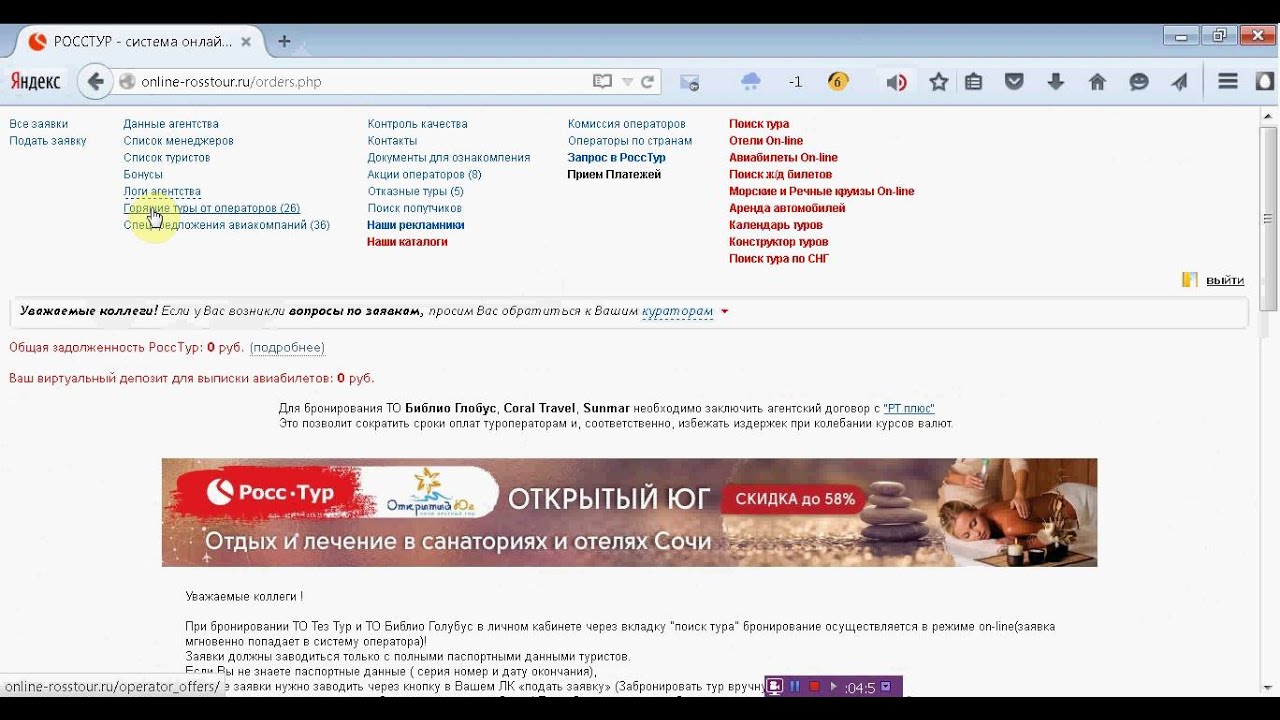This screenshot has height=720, width=1280.
Task: Open the Бонусы link
Action: (143, 175)
